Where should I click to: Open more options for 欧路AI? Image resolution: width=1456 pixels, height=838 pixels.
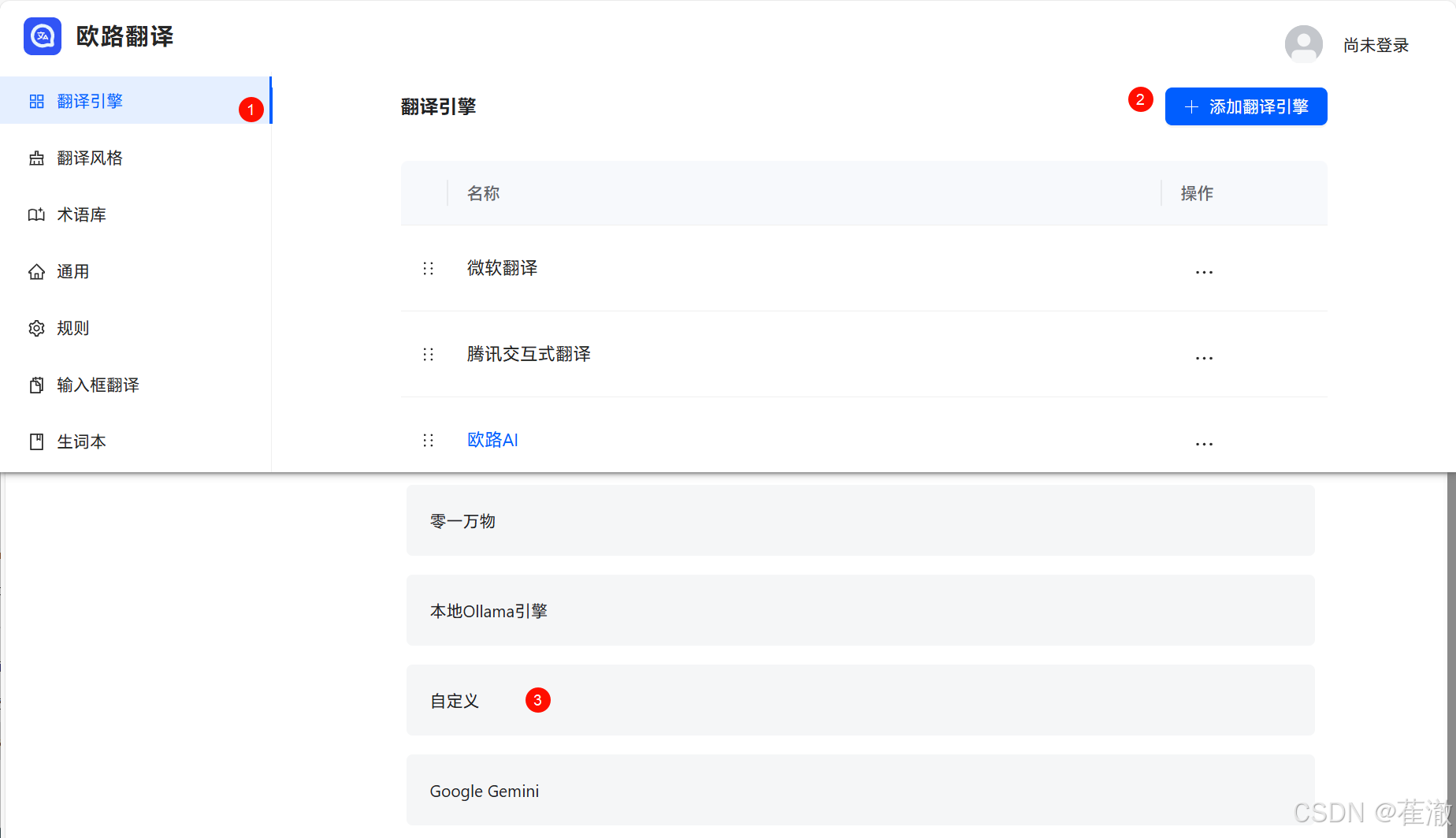tap(1204, 444)
